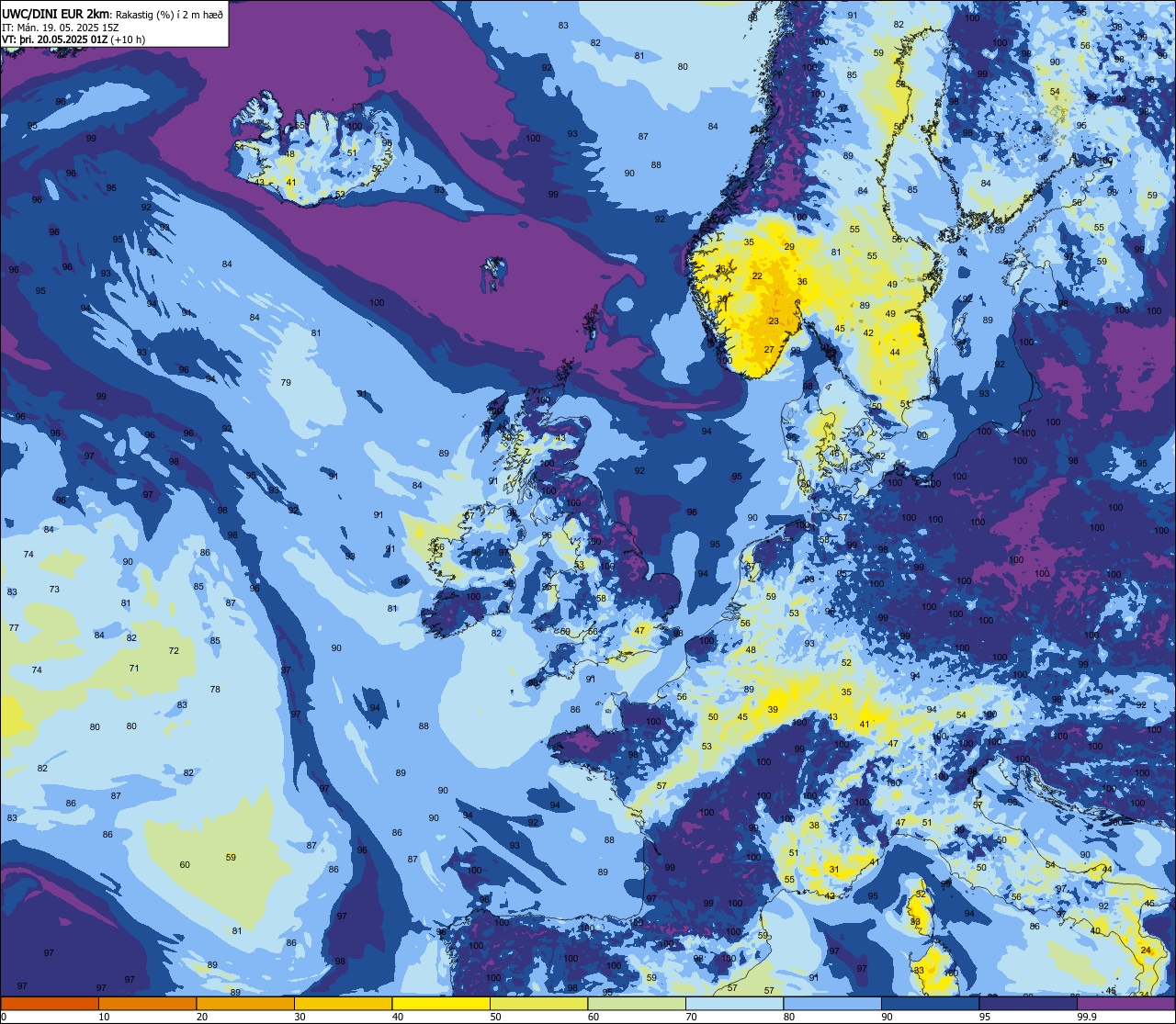Click the value 39 over France
This screenshot has width=1176, height=1024.
tap(773, 709)
